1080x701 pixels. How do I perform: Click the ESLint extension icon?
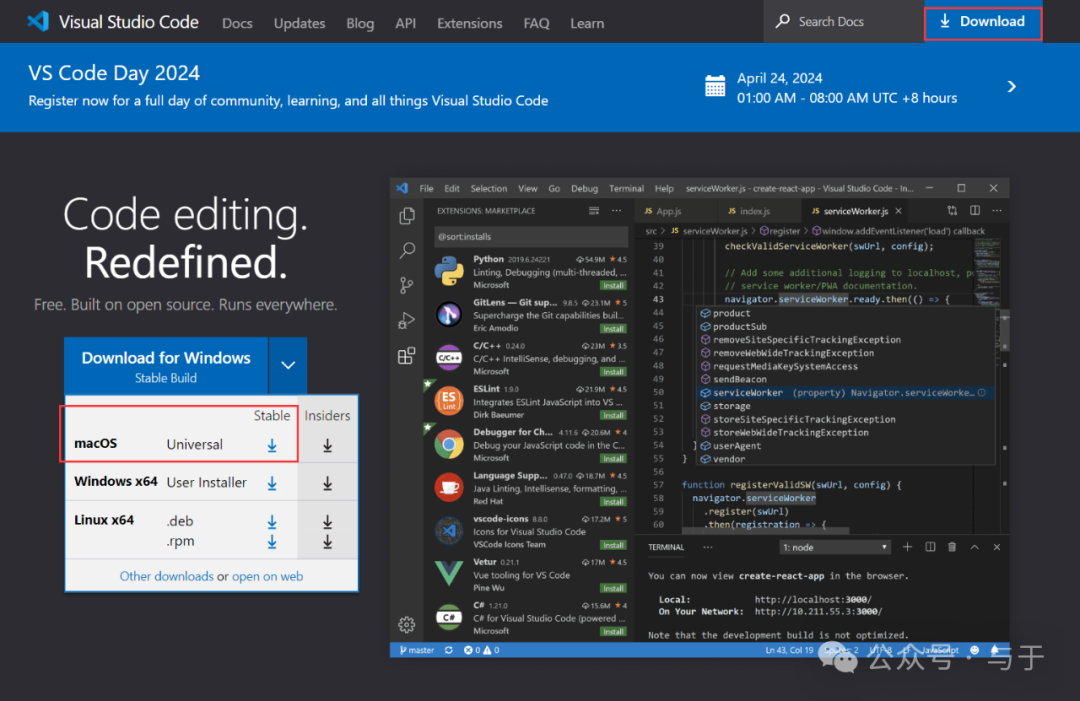[x=449, y=401]
